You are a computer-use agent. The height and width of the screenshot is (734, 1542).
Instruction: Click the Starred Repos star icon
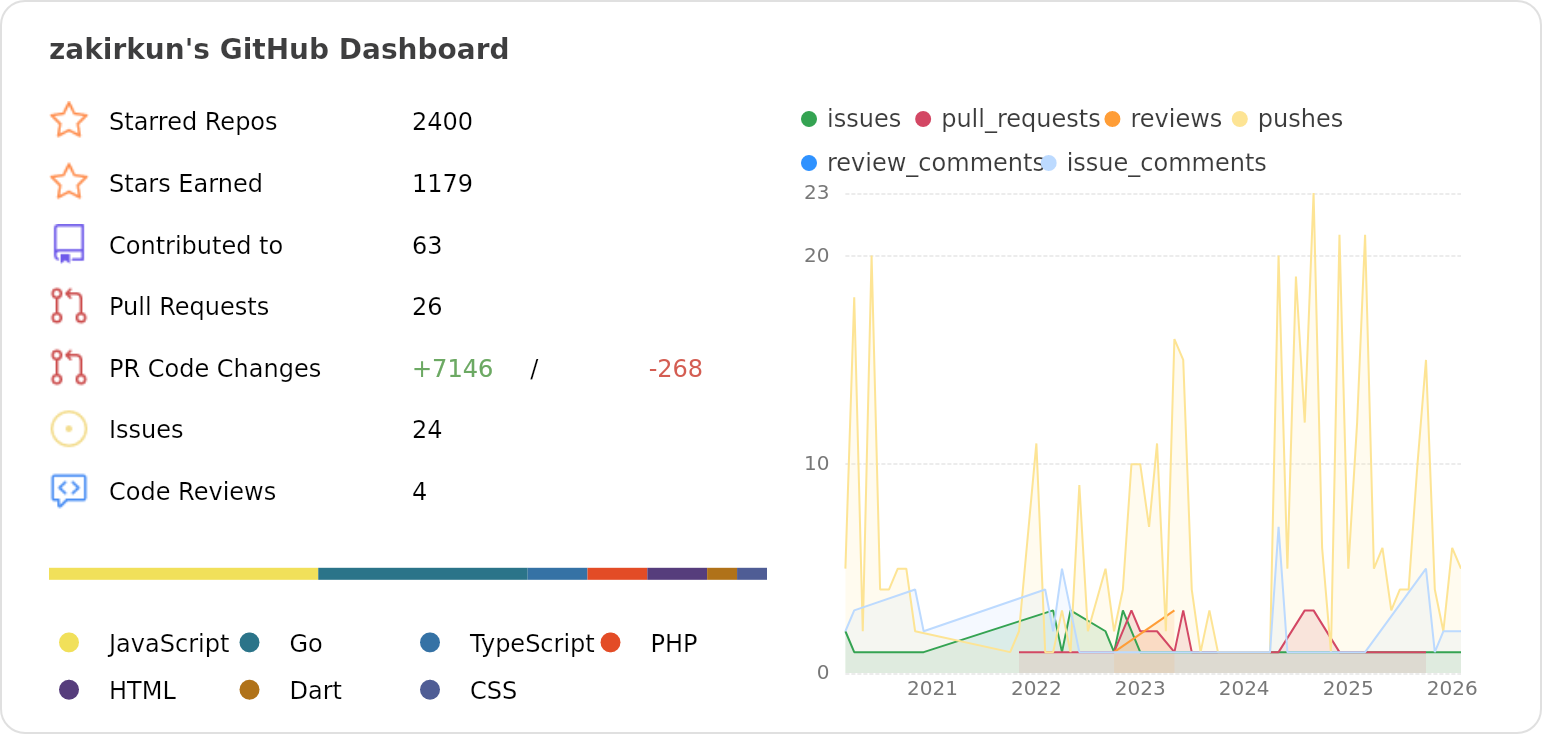tap(68, 121)
